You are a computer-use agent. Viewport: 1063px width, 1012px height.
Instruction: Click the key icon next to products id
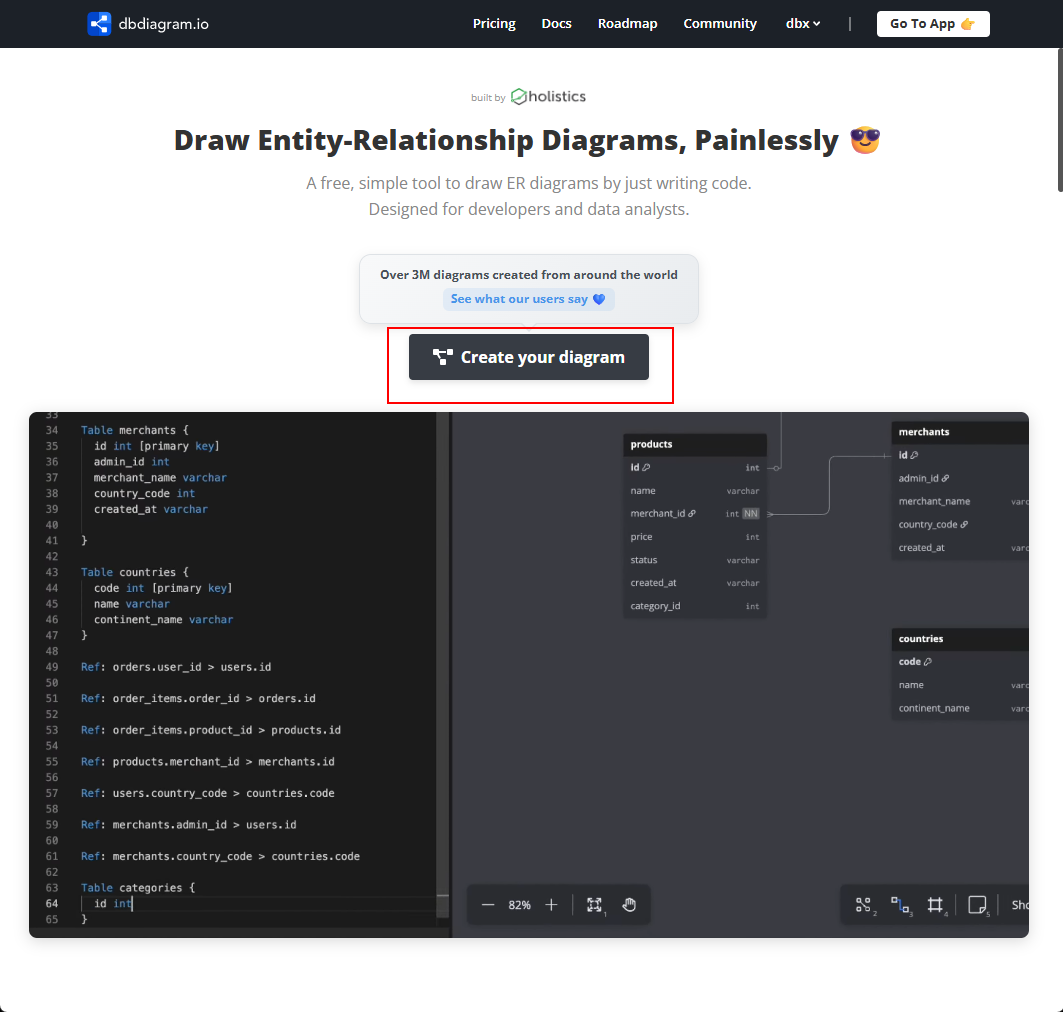[646, 468]
